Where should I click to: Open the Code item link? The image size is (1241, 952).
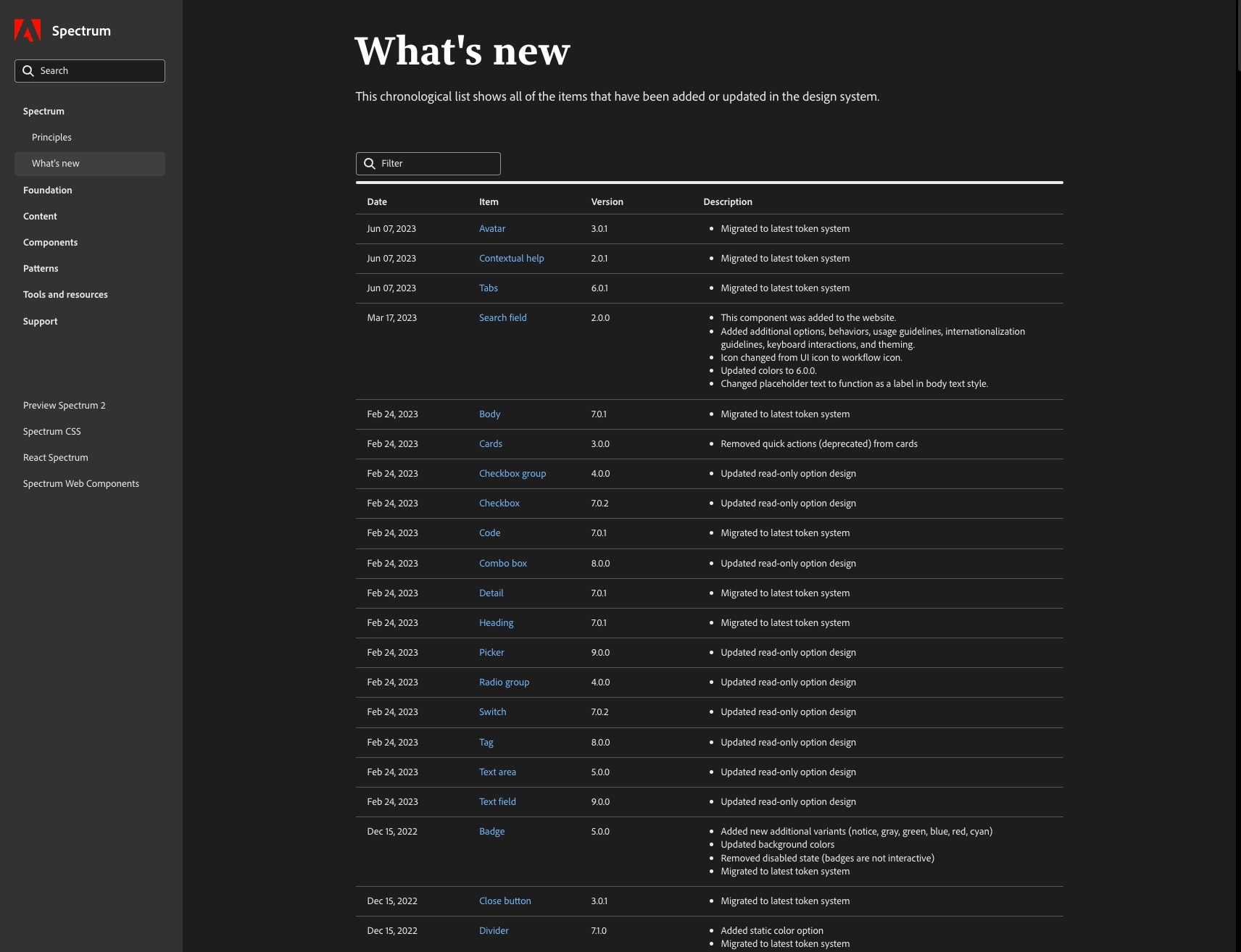[x=489, y=533]
